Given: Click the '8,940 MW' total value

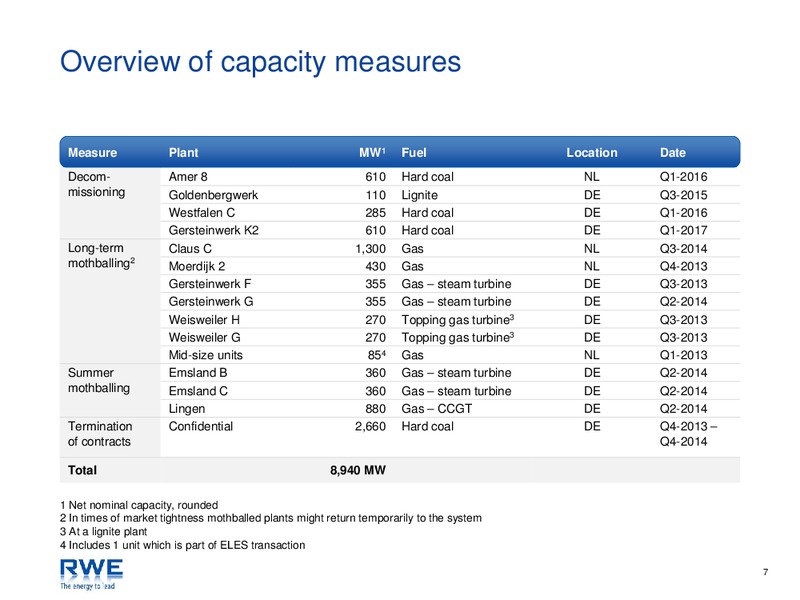Looking at the screenshot, I should coord(358,470).
